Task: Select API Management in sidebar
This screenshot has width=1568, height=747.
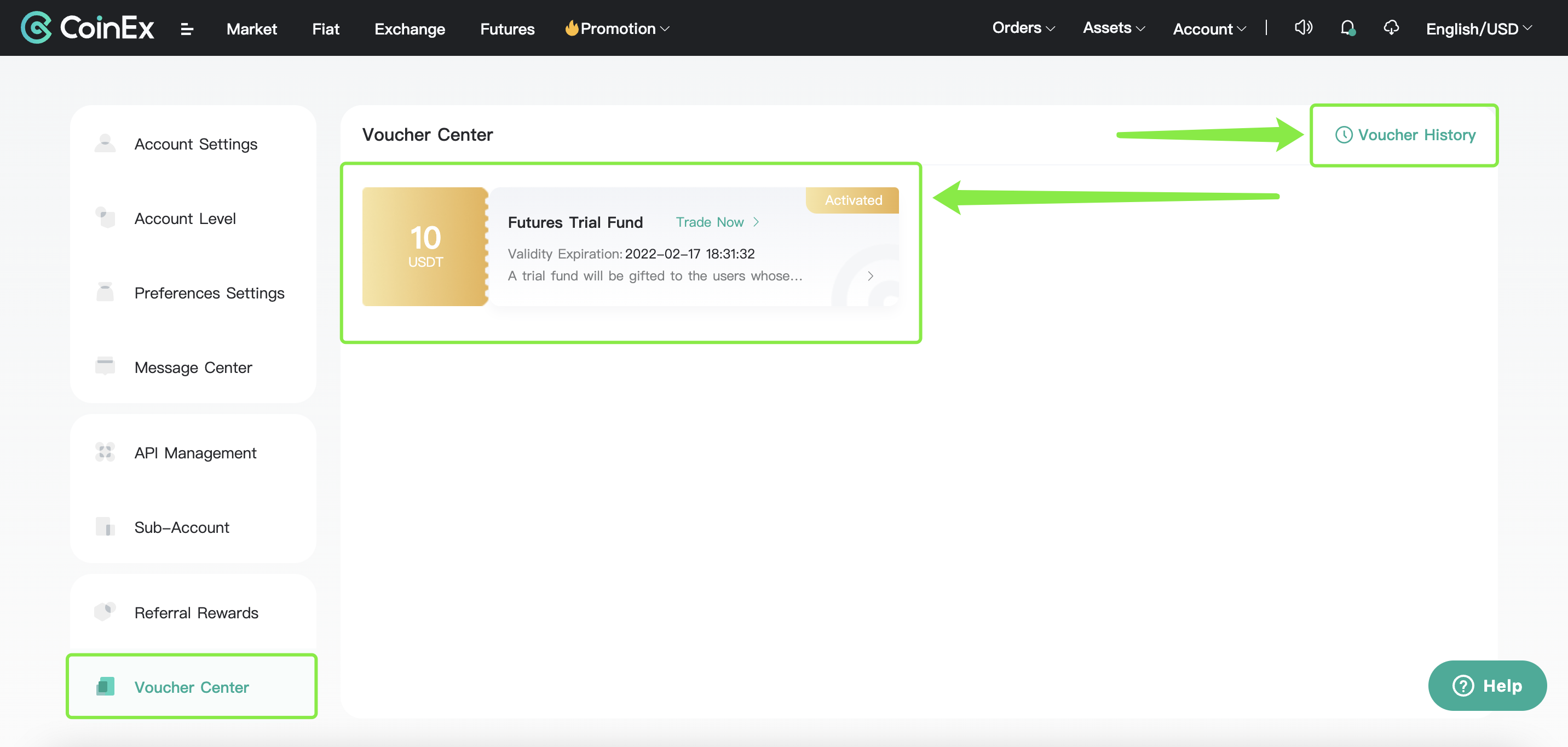Action: [193, 452]
